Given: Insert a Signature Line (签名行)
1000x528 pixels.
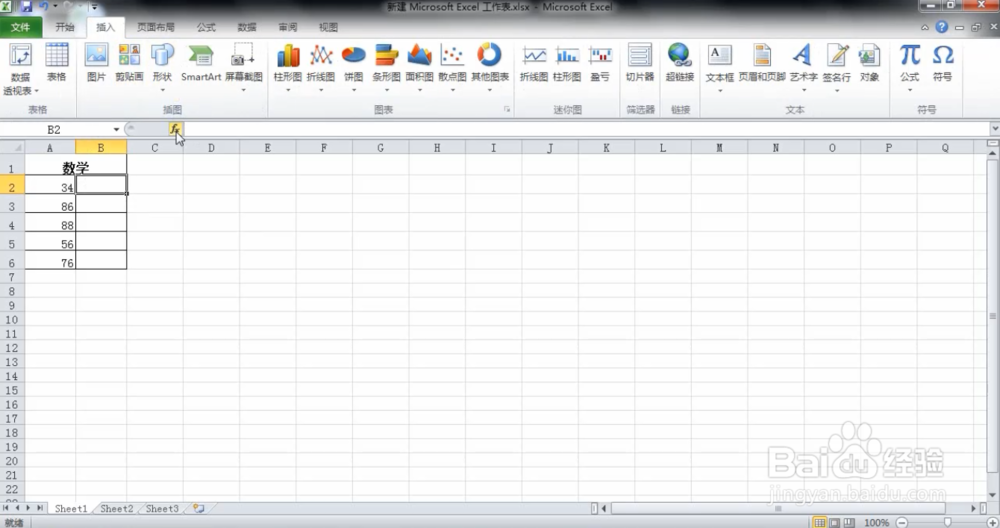Looking at the screenshot, I should (x=837, y=66).
